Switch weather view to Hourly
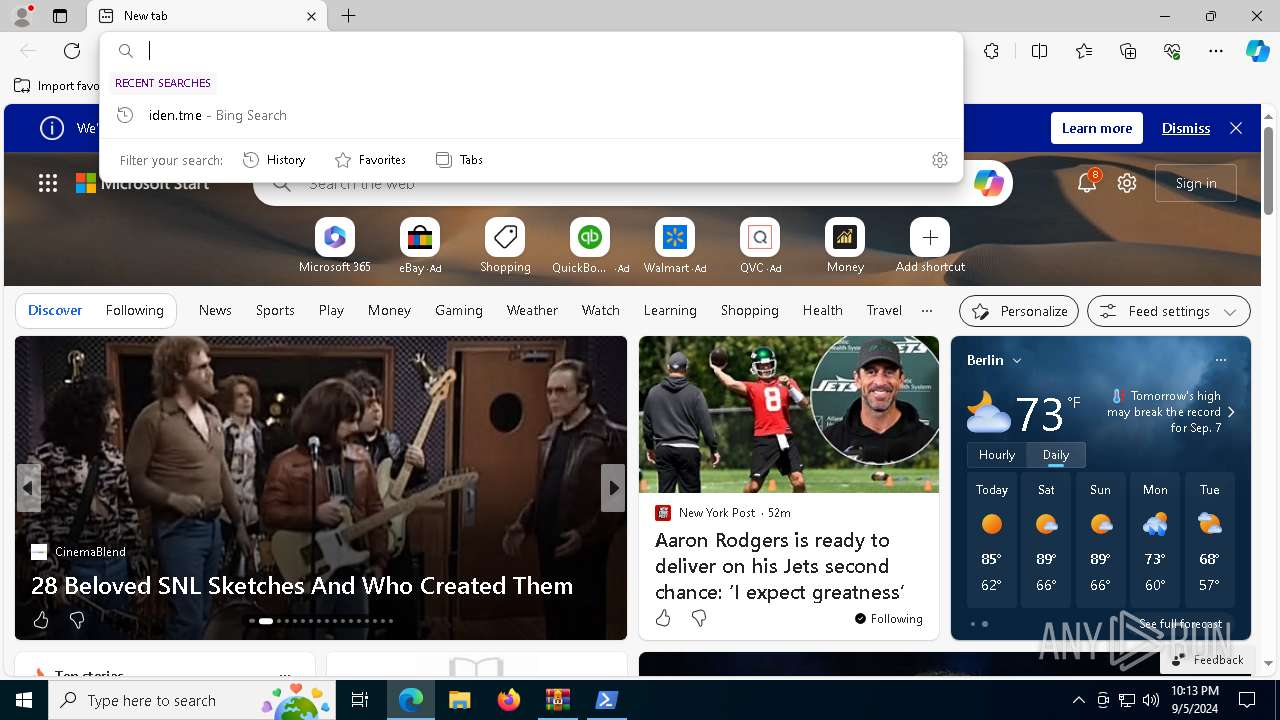The image size is (1280, 720). pyautogui.click(x=997, y=455)
